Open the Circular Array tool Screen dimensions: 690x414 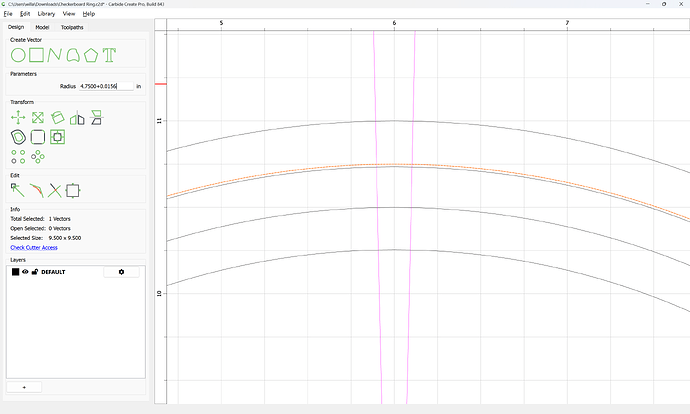pyautogui.click(x=38, y=157)
